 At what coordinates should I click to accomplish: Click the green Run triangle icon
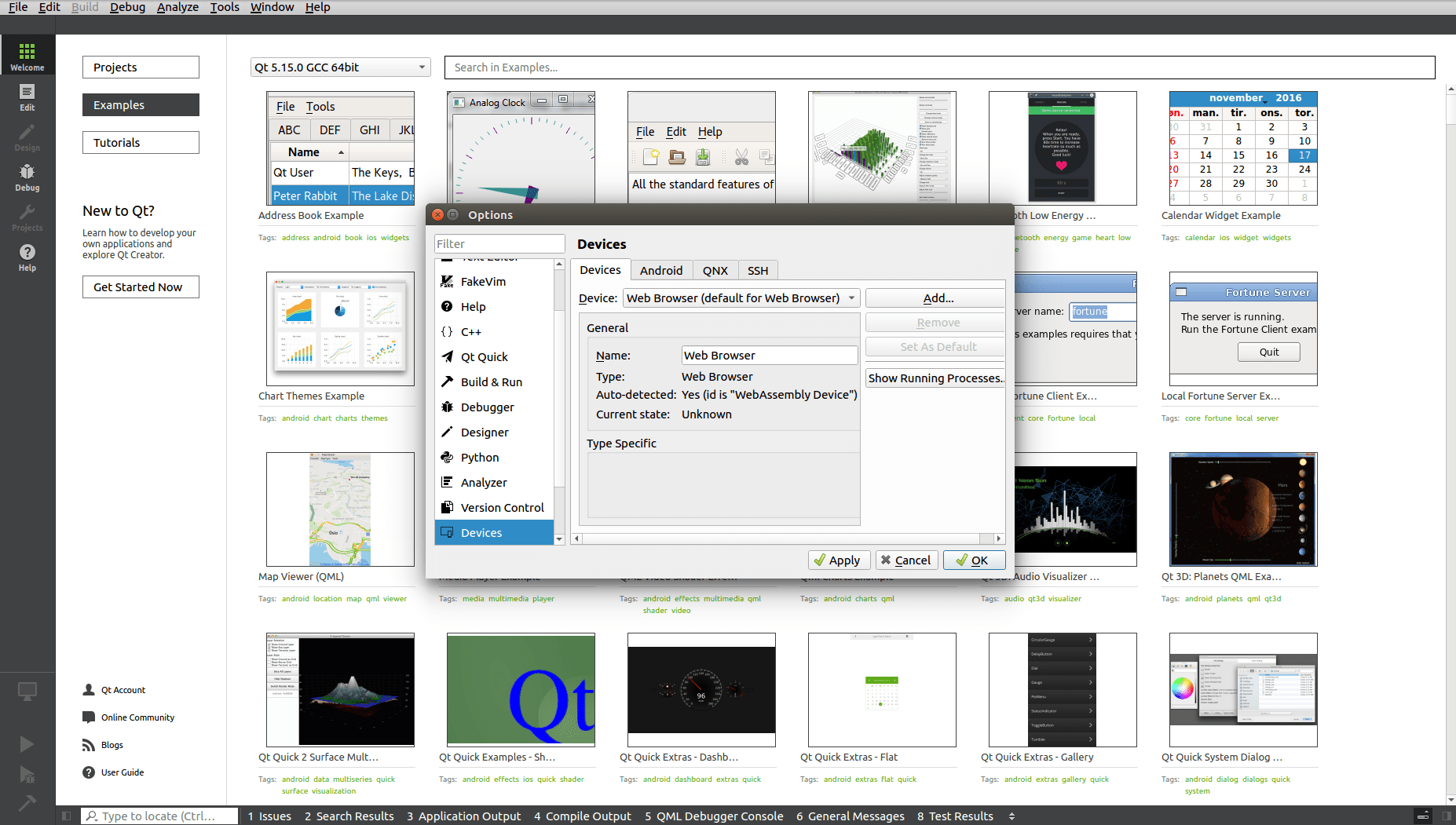(27, 743)
